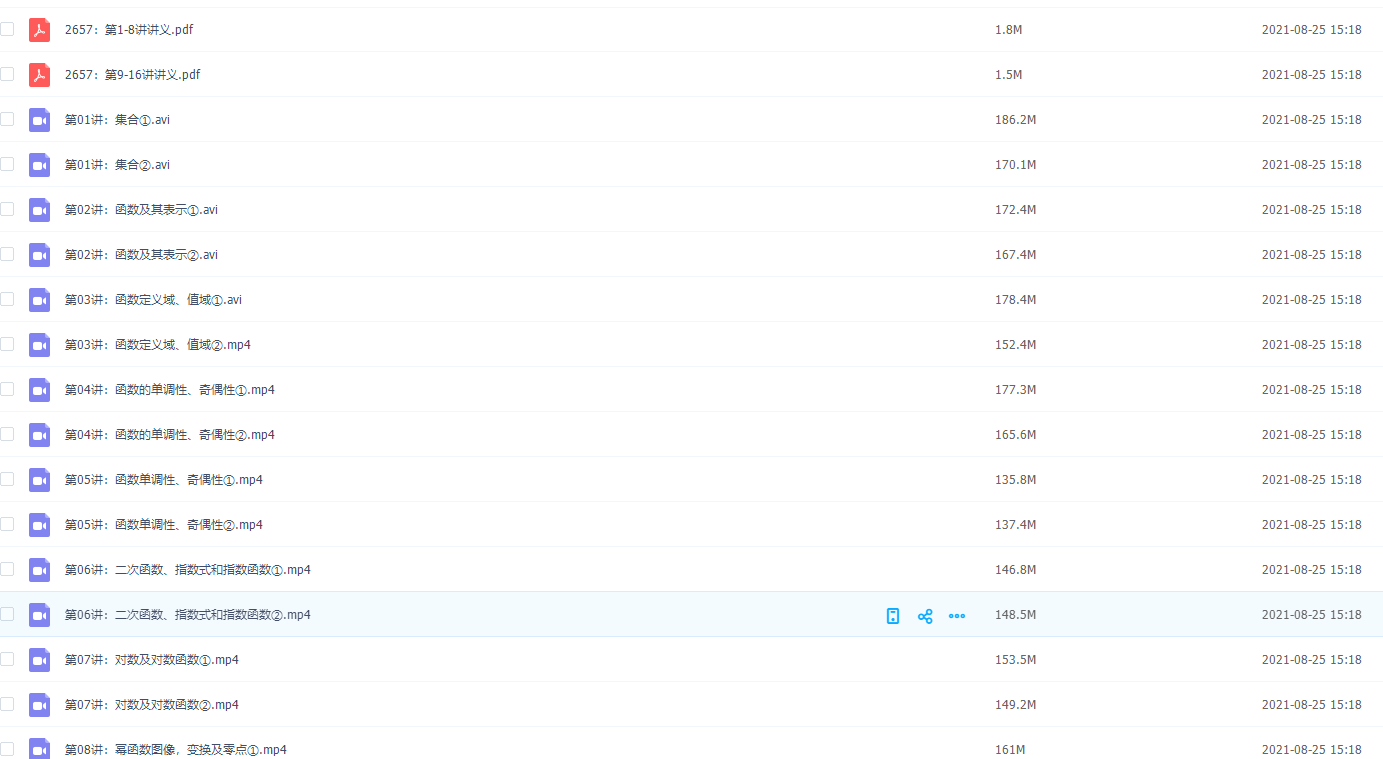Click the file name 第02讲：函数及其表示①.avi
The image size is (1383, 759).
point(141,210)
